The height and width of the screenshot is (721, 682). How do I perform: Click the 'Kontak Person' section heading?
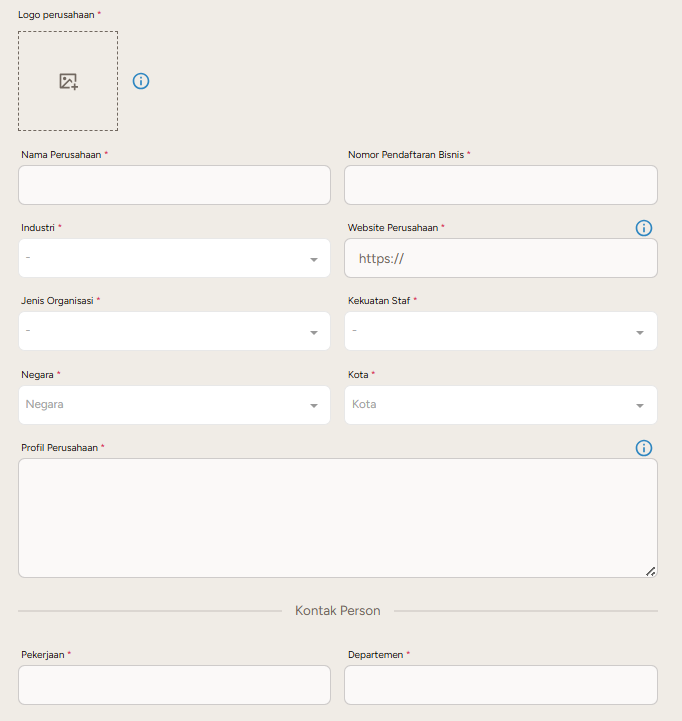coord(337,610)
